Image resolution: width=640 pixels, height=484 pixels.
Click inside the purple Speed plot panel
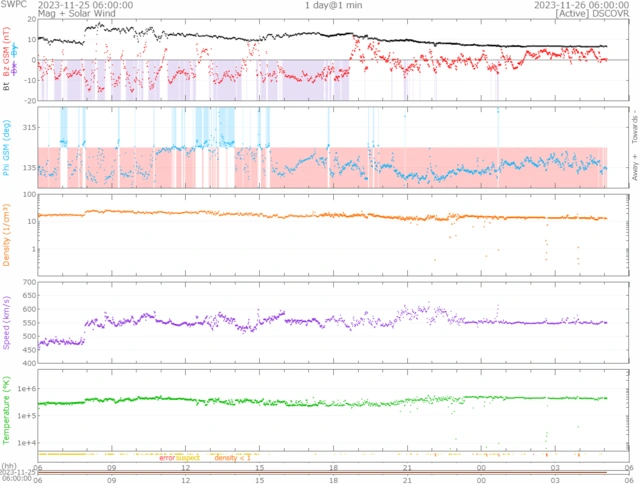(333, 322)
